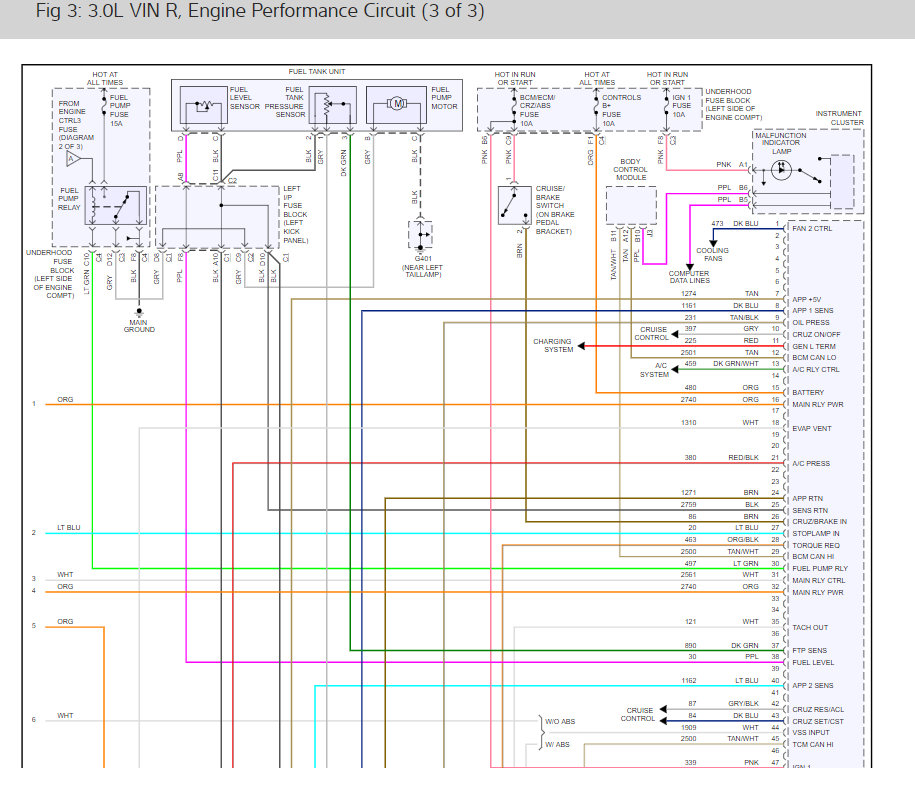Viewport: 915px width, 793px height.
Task: Click the G401 ground splice symbol
Action: coord(421,235)
